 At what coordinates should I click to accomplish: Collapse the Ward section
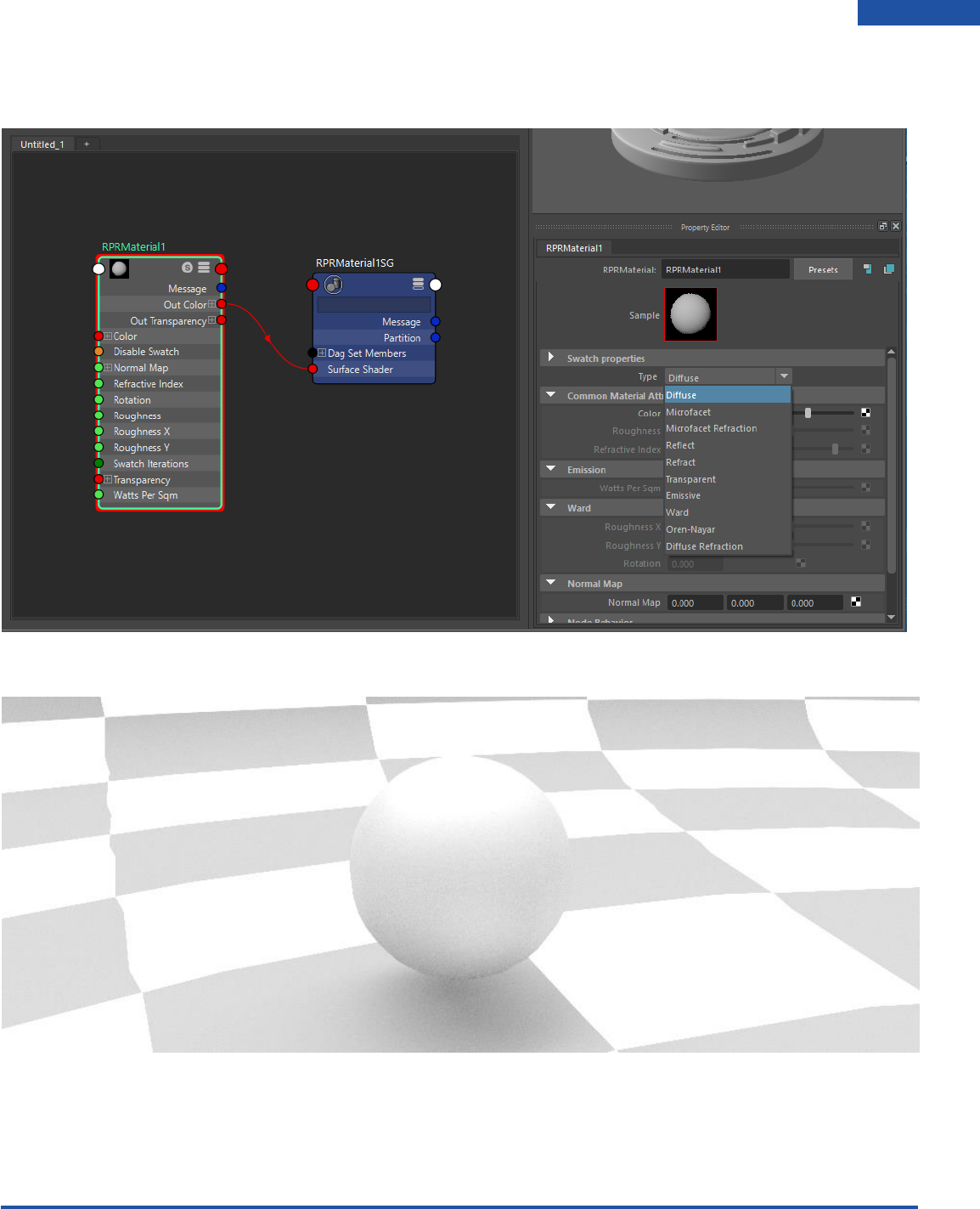(551, 507)
